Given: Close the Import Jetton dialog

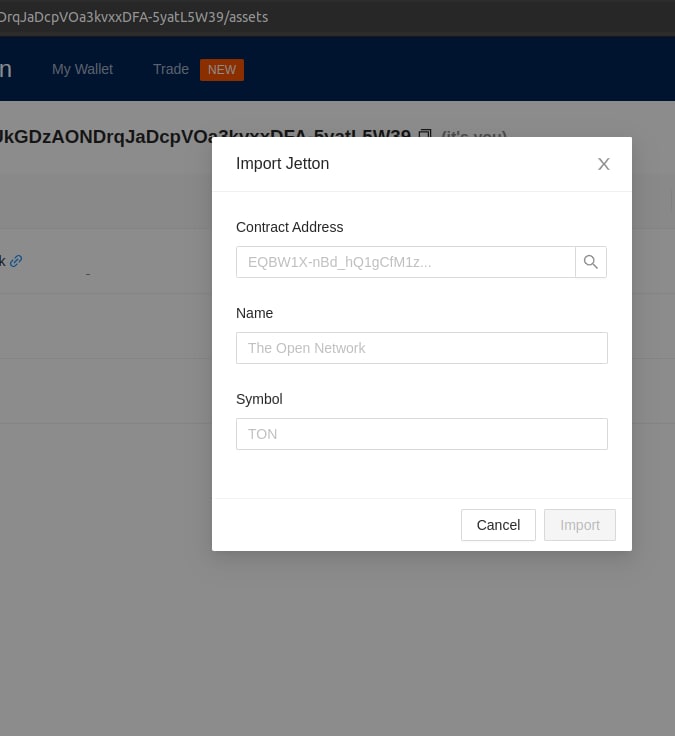Looking at the screenshot, I should click(604, 164).
